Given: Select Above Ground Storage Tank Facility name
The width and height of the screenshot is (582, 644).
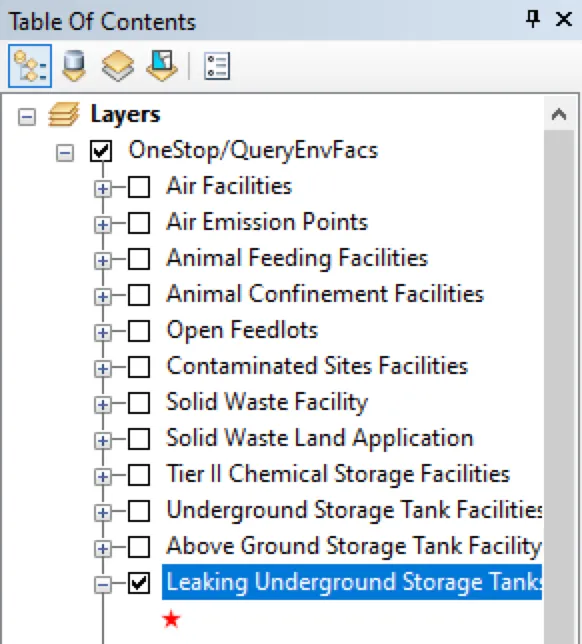Looking at the screenshot, I should [x=354, y=547].
